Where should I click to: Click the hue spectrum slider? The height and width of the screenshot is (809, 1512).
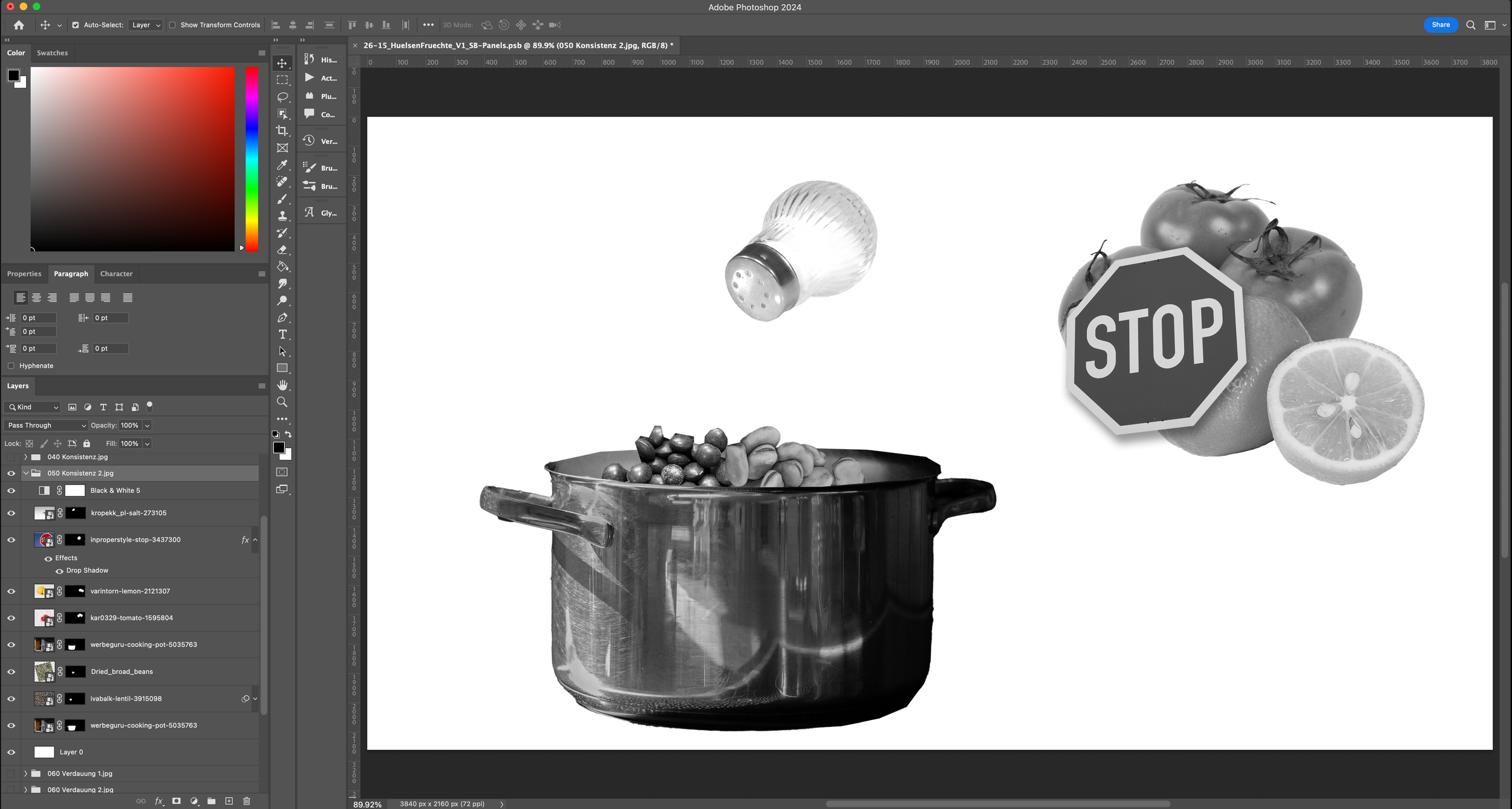tap(252, 158)
